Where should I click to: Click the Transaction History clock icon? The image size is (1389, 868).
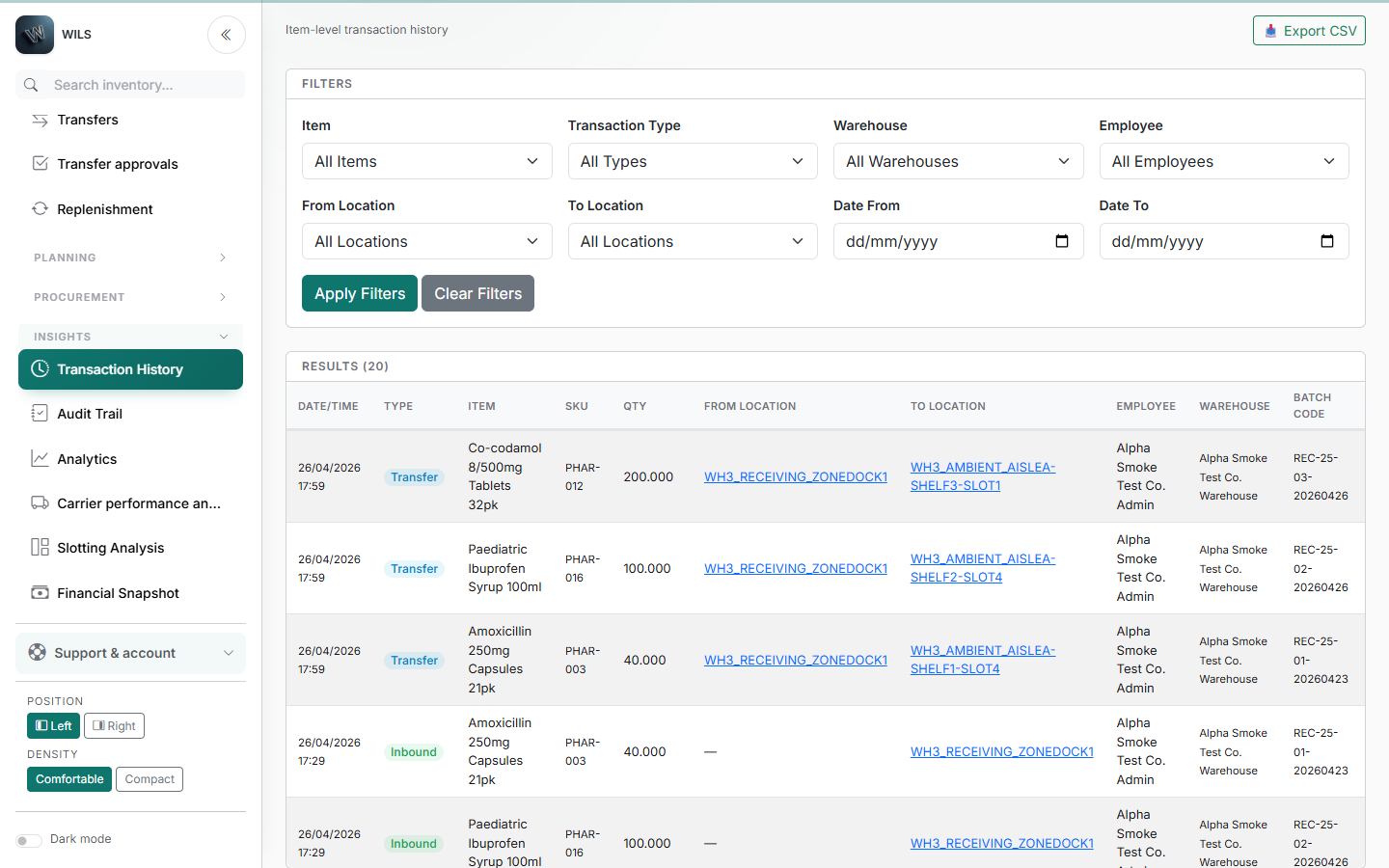click(x=40, y=369)
